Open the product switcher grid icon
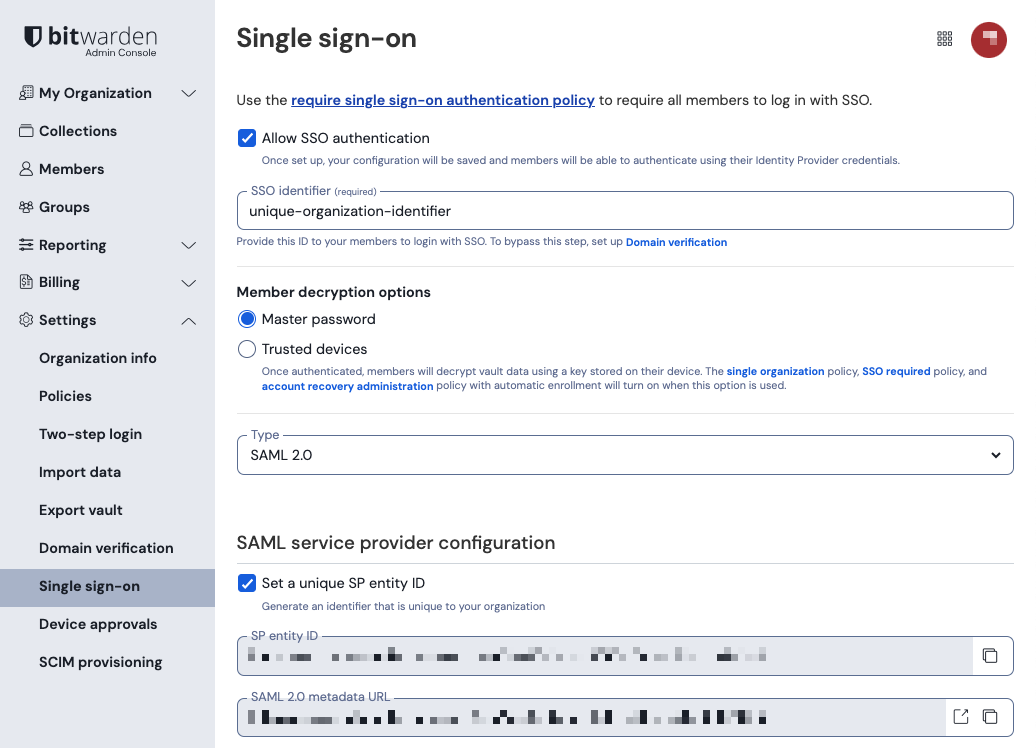 pyautogui.click(x=944, y=38)
